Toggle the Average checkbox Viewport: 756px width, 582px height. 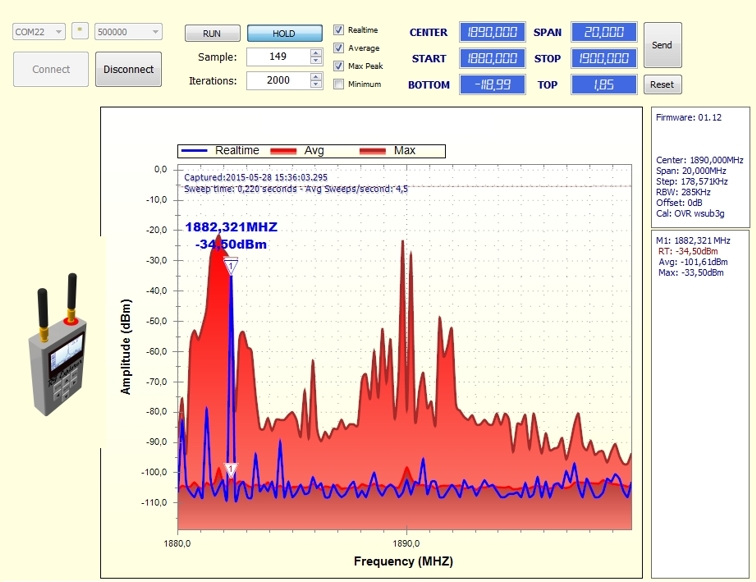point(338,48)
